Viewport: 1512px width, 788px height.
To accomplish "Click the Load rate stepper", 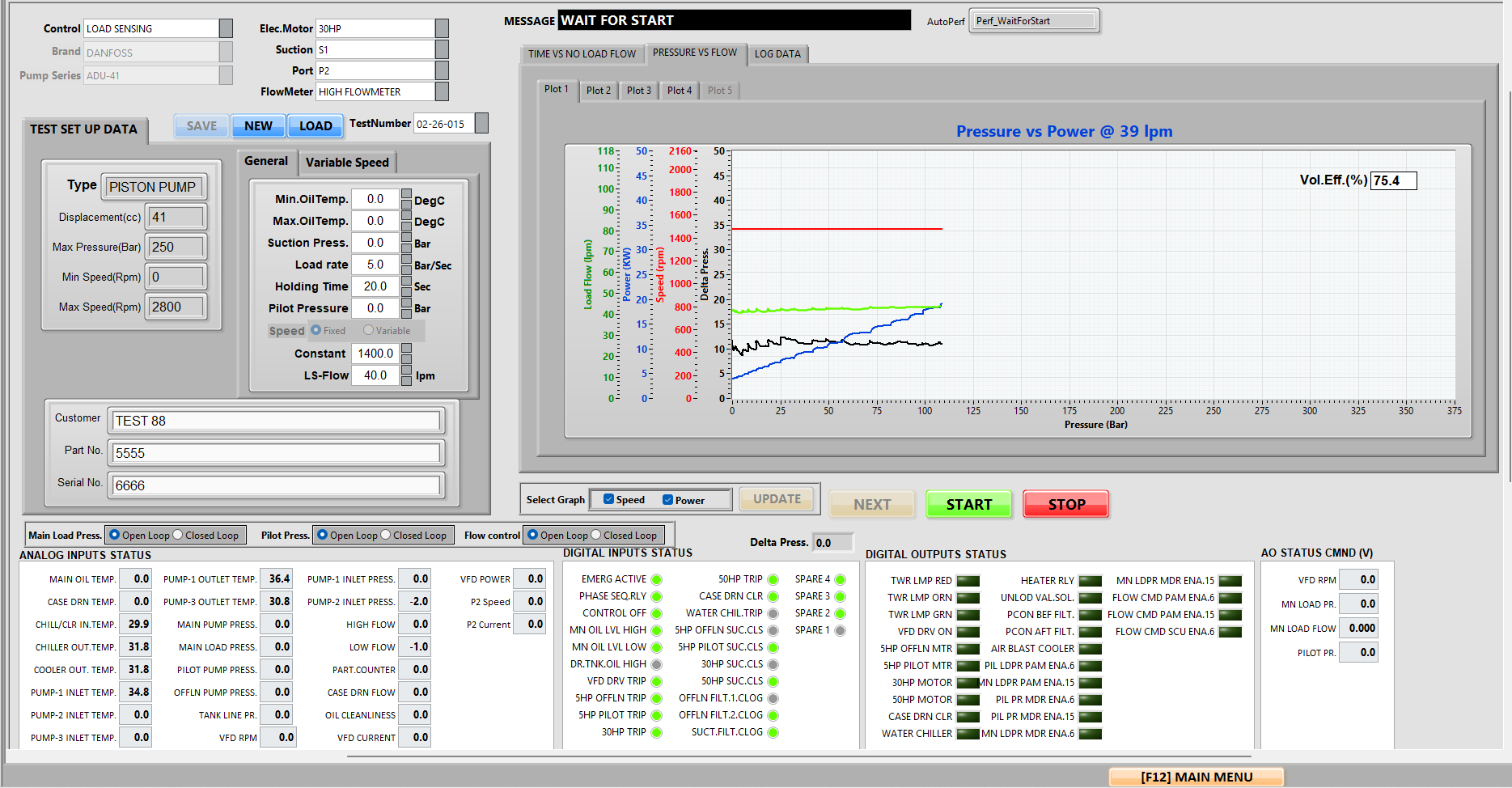I will (x=406, y=265).
